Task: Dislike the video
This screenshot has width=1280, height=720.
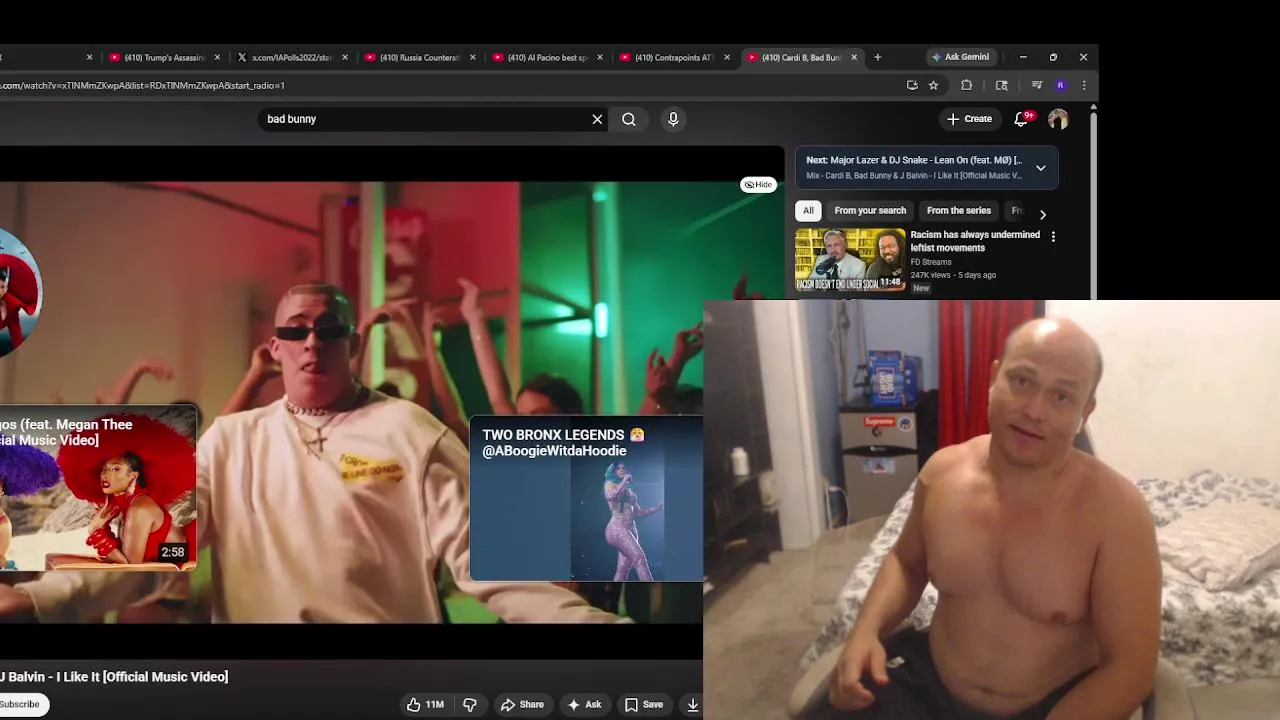Action: [470, 704]
